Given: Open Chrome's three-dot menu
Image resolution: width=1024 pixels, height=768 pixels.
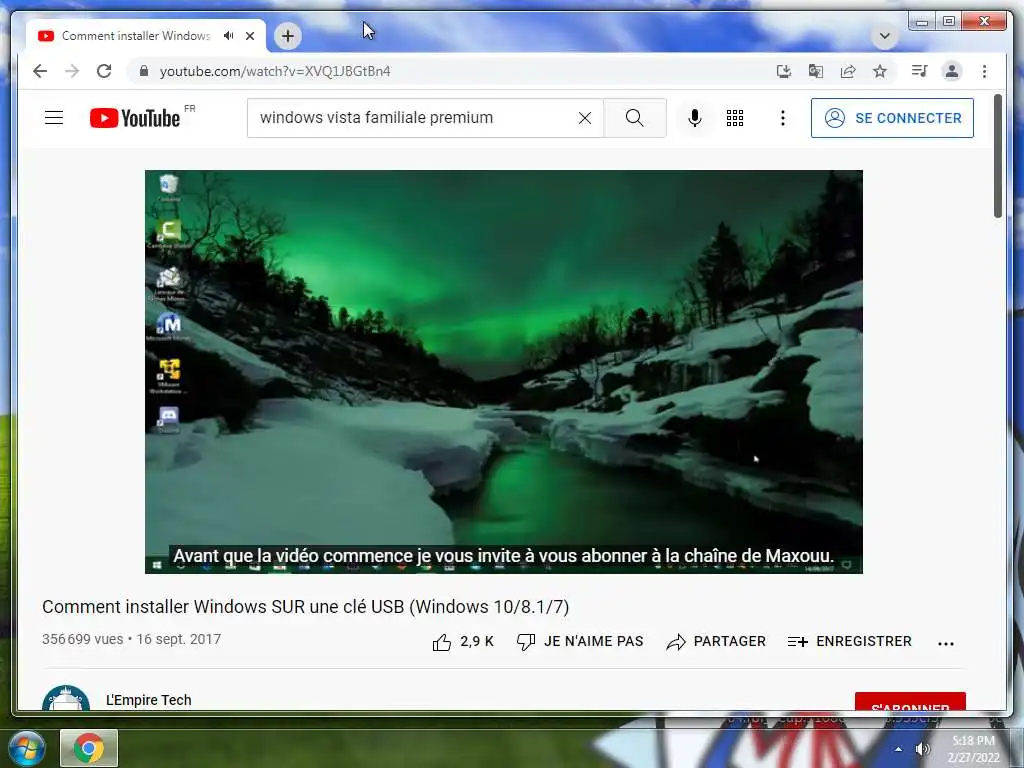Looking at the screenshot, I should coord(984,71).
